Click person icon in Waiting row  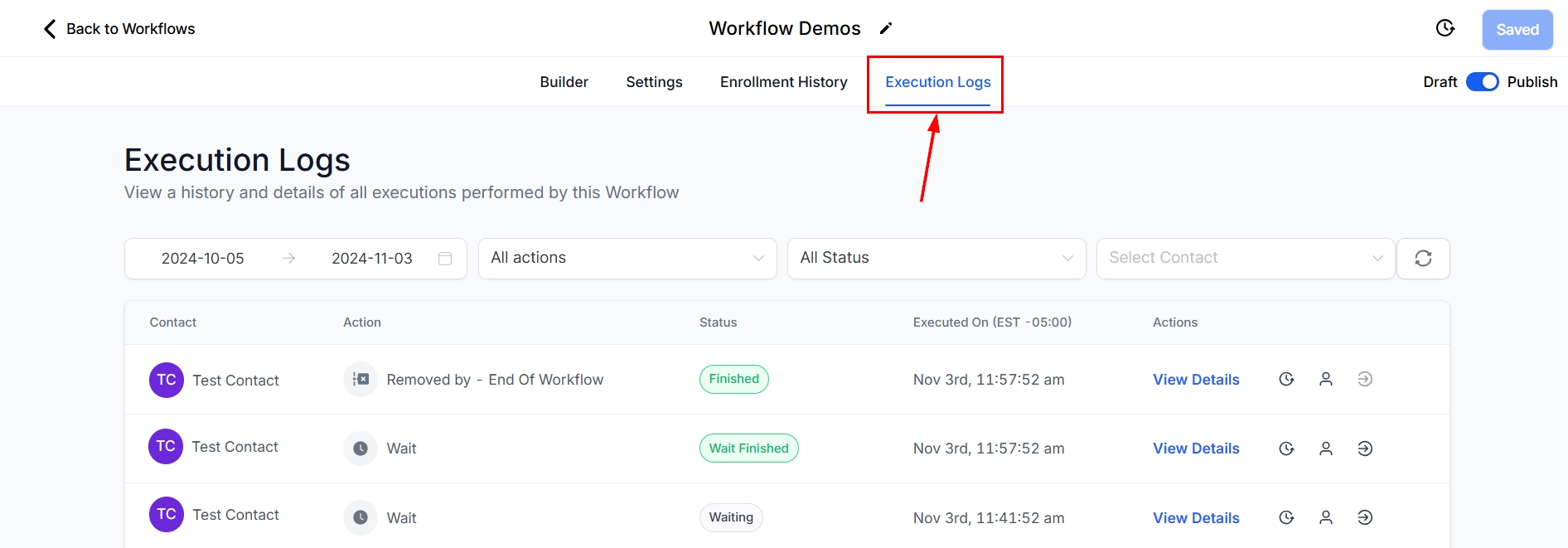pyautogui.click(x=1326, y=518)
